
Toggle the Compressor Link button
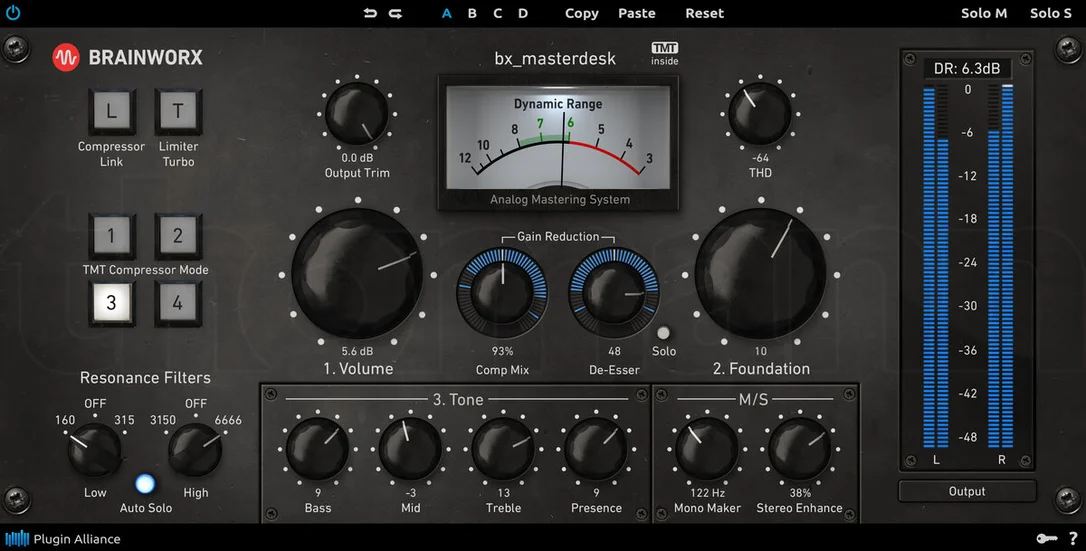pos(112,111)
